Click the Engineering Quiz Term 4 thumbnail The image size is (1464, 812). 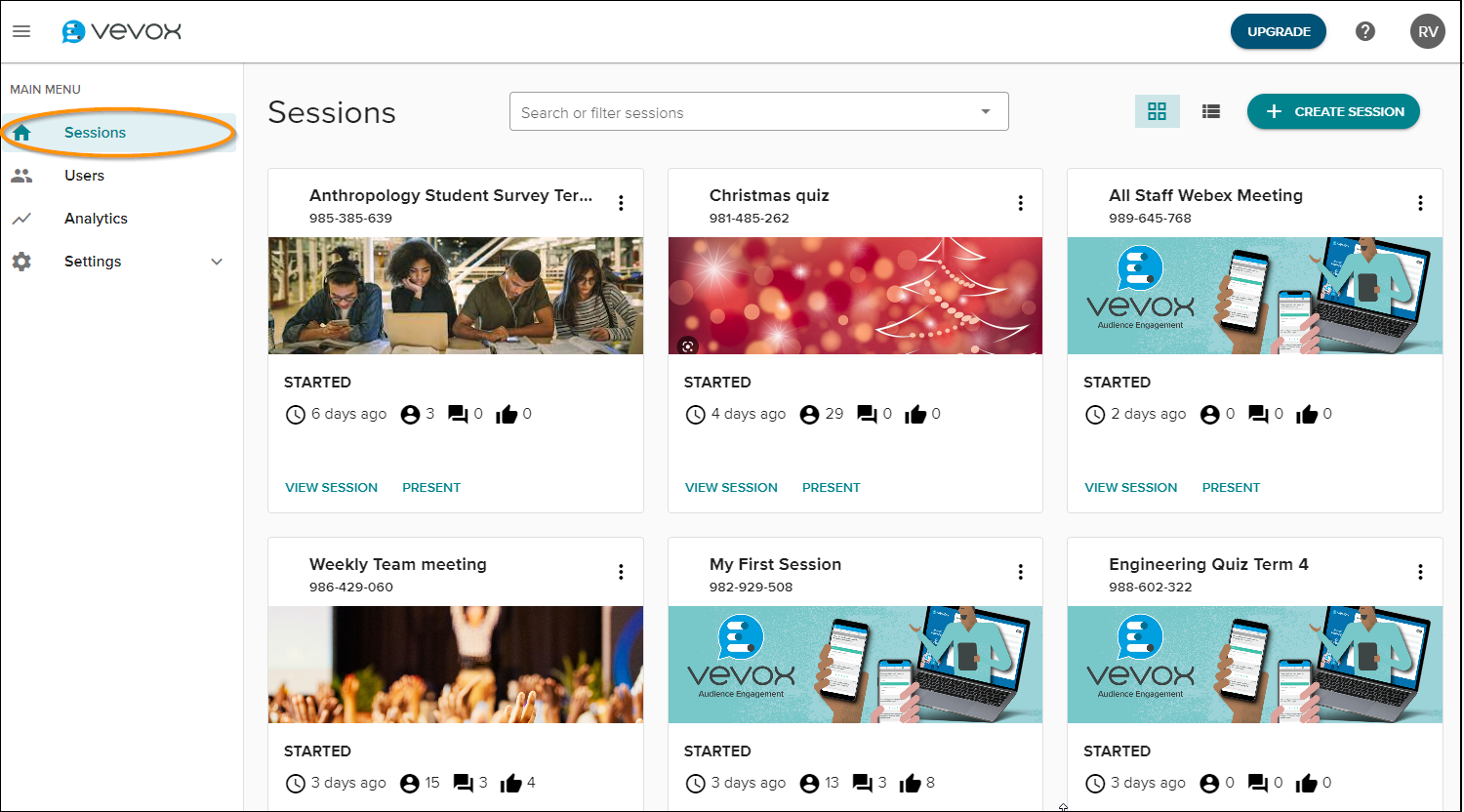coord(1255,665)
